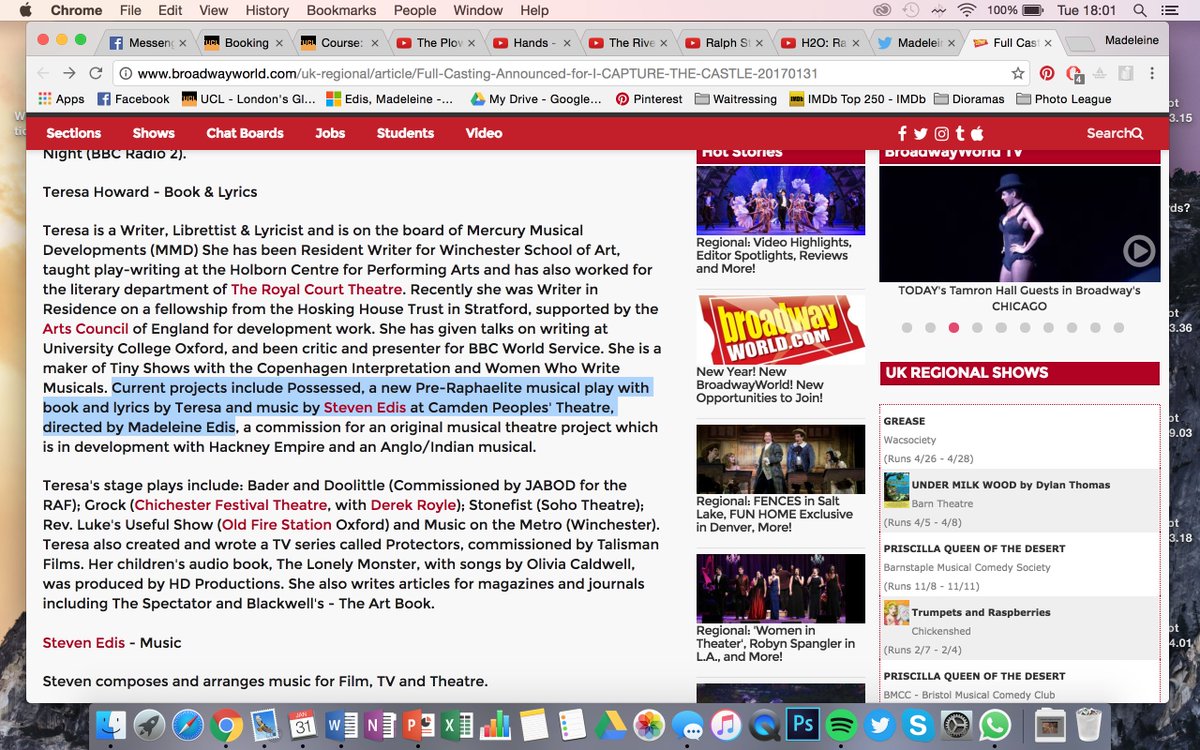Click the Chrome forward arrow
The image size is (1200, 750).
point(69,73)
